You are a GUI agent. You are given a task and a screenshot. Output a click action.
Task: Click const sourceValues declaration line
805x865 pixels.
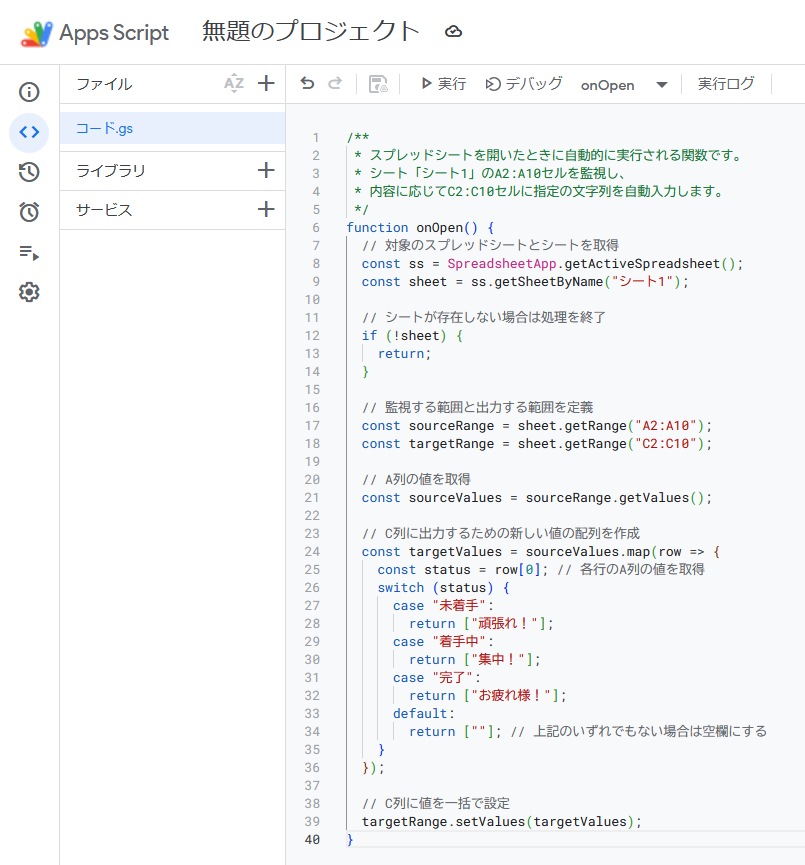coord(537,498)
